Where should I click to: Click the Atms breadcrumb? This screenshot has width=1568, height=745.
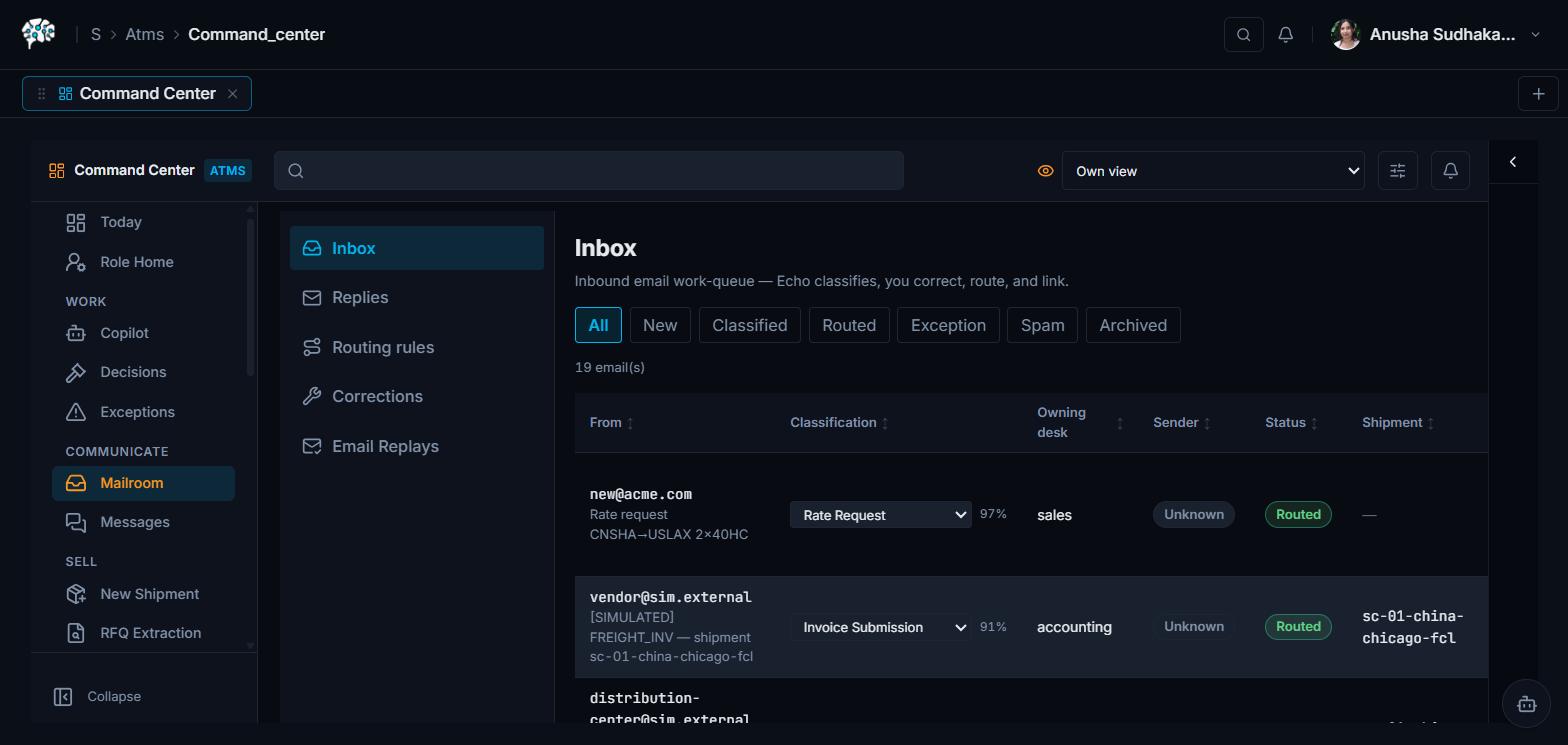tap(144, 34)
